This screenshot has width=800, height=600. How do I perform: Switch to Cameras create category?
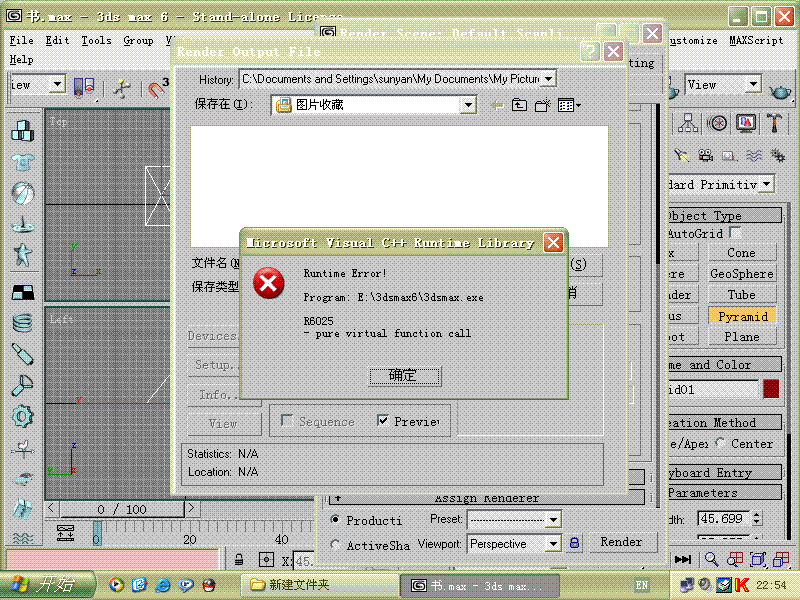(x=706, y=155)
